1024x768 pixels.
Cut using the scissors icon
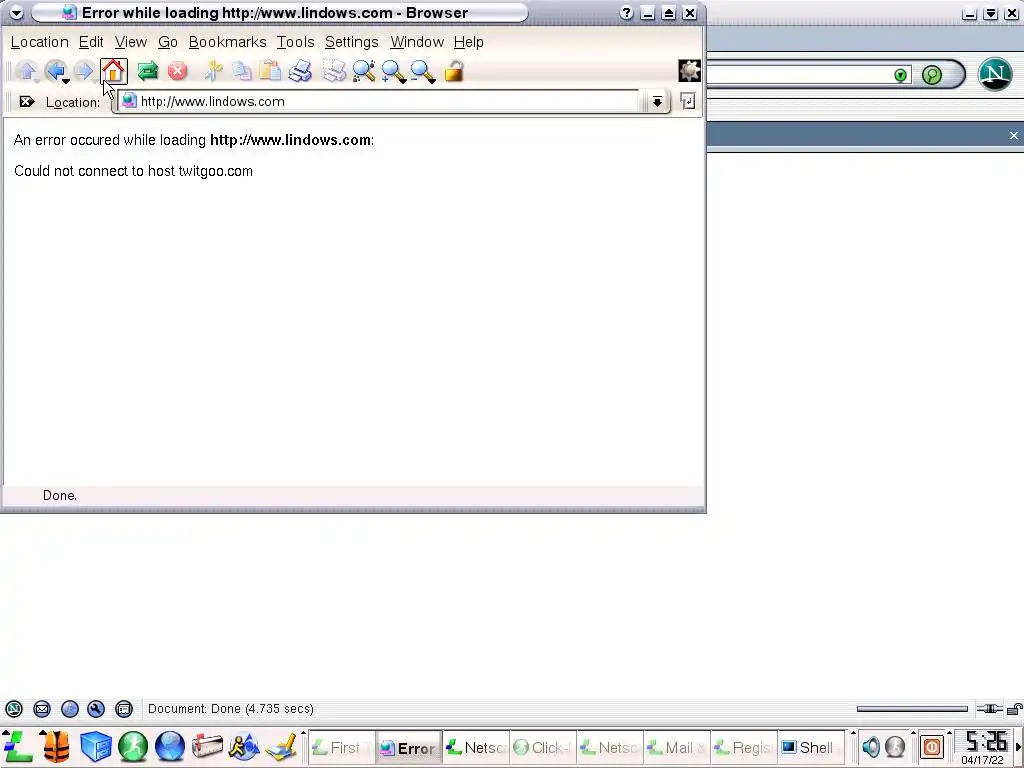[213, 71]
